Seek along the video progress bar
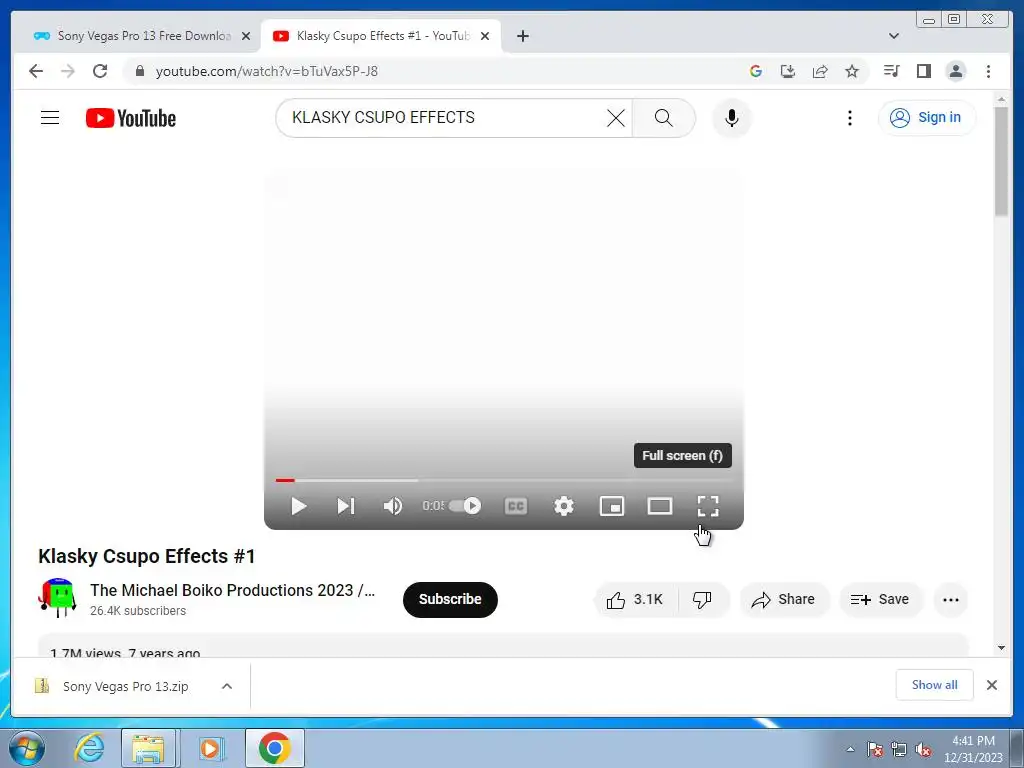The width and height of the screenshot is (1024, 768). coord(504,480)
